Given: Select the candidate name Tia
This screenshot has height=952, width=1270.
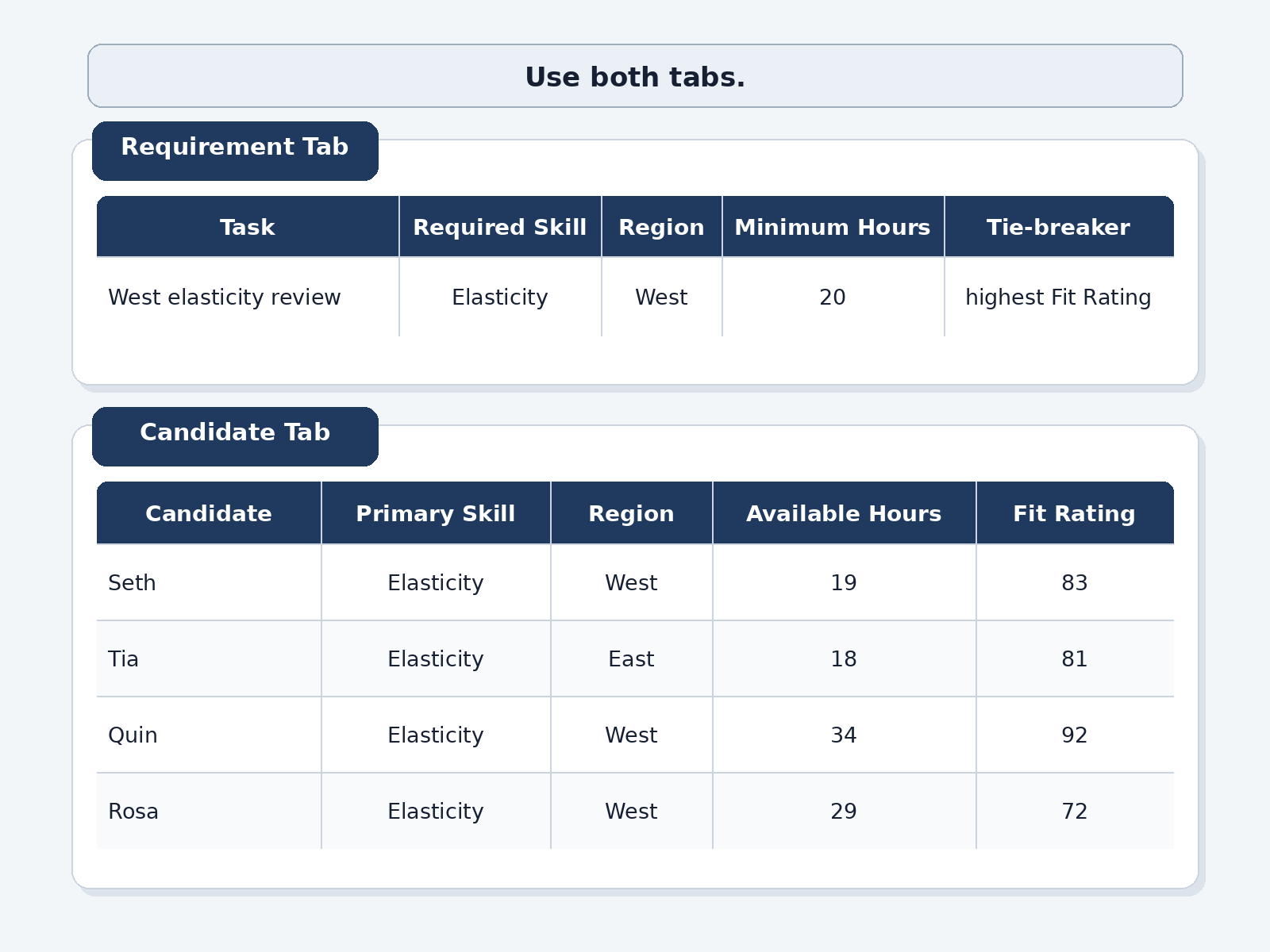Looking at the screenshot, I should [x=123, y=659].
